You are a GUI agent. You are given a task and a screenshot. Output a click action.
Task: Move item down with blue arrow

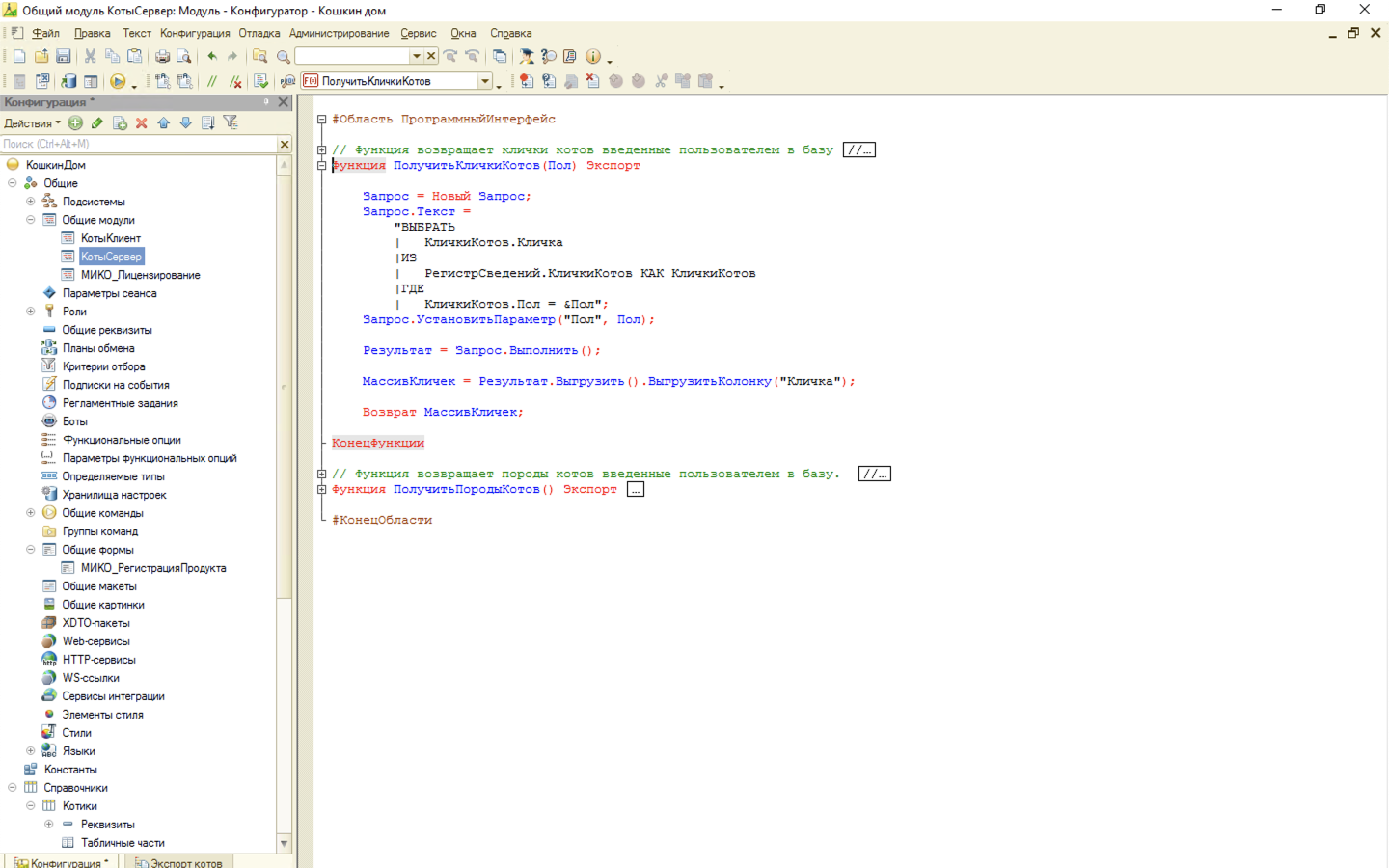click(x=185, y=122)
